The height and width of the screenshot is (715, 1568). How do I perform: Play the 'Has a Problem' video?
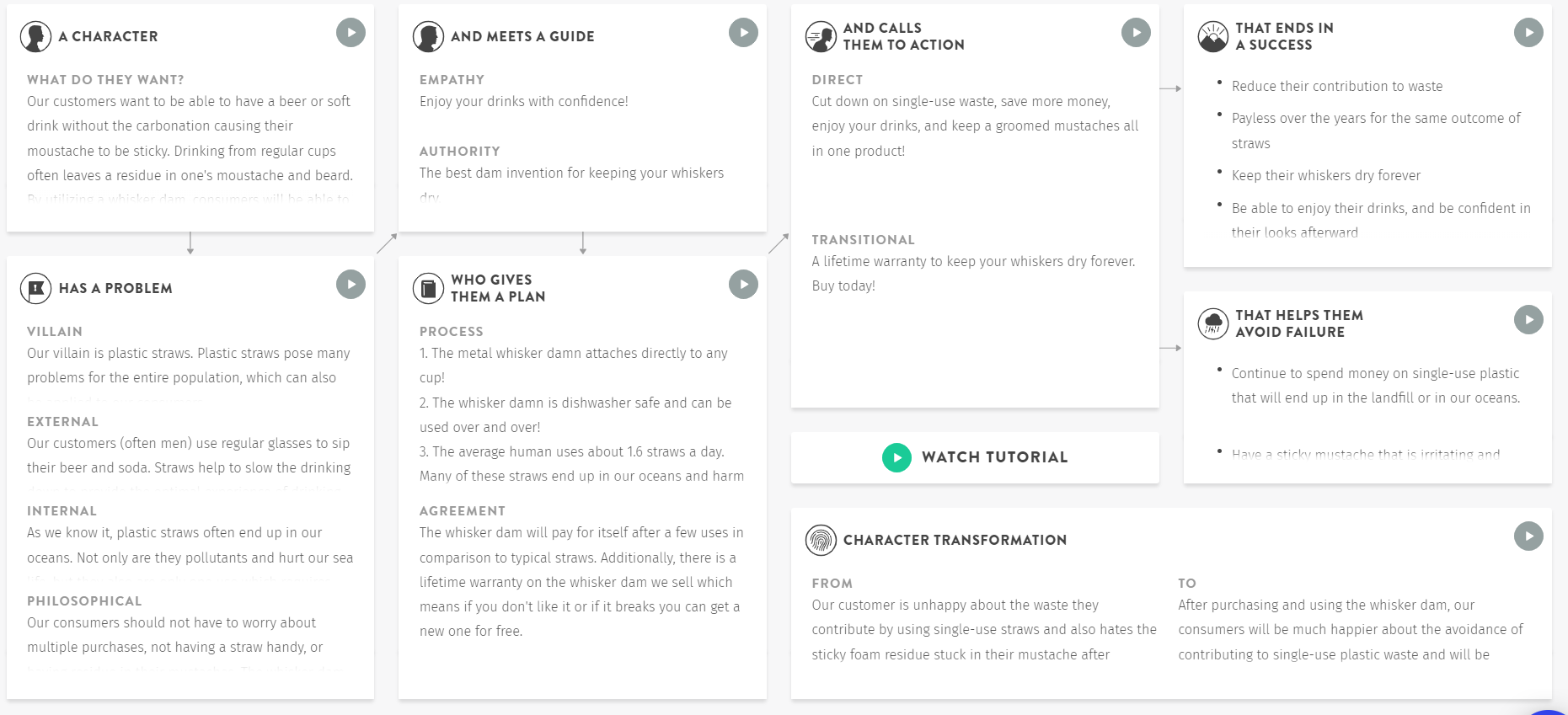351,285
